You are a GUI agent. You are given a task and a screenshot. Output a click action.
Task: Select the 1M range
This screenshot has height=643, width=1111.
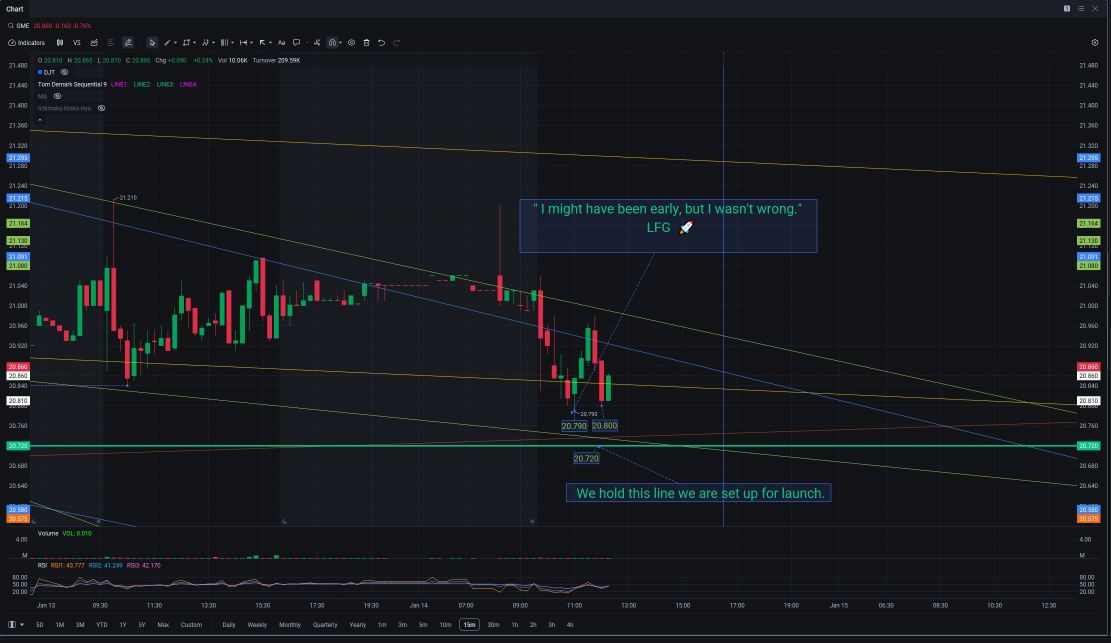(60, 625)
